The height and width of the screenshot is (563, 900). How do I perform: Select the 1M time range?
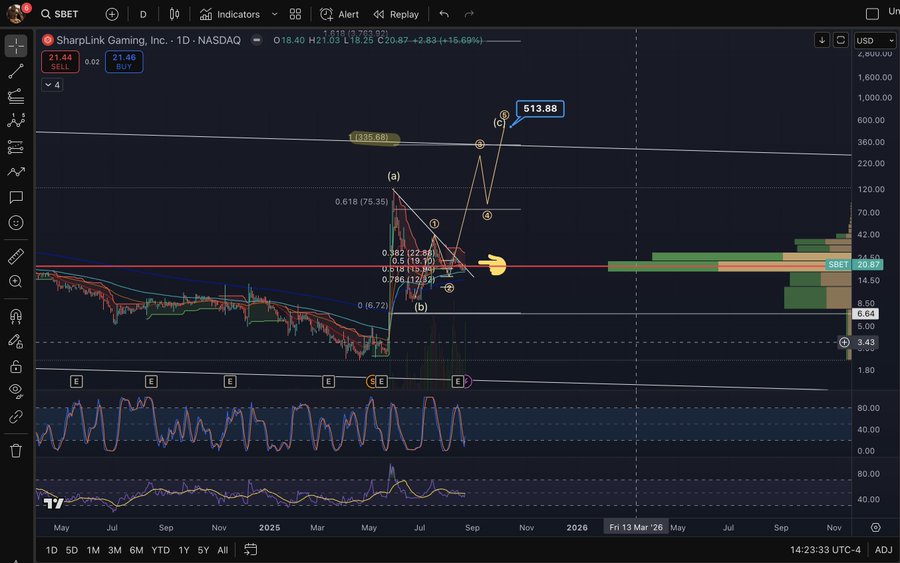click(93, 550)
